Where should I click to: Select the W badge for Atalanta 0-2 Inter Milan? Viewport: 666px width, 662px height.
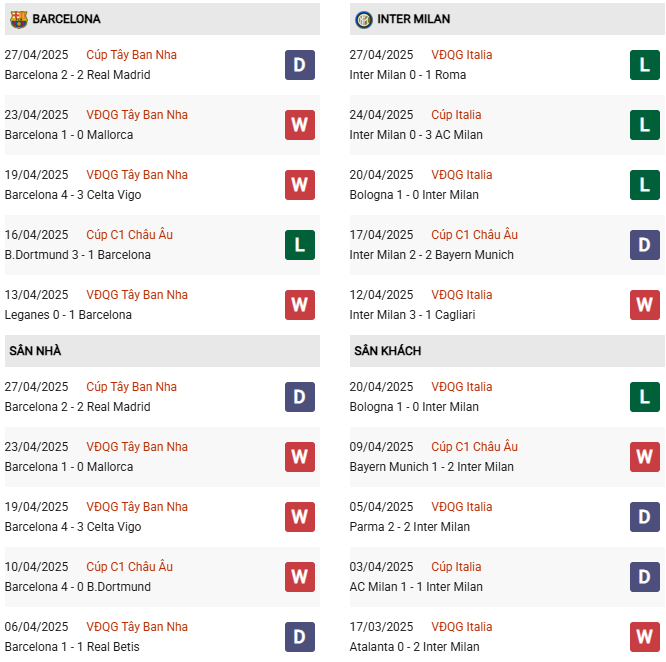click(644, 637)
